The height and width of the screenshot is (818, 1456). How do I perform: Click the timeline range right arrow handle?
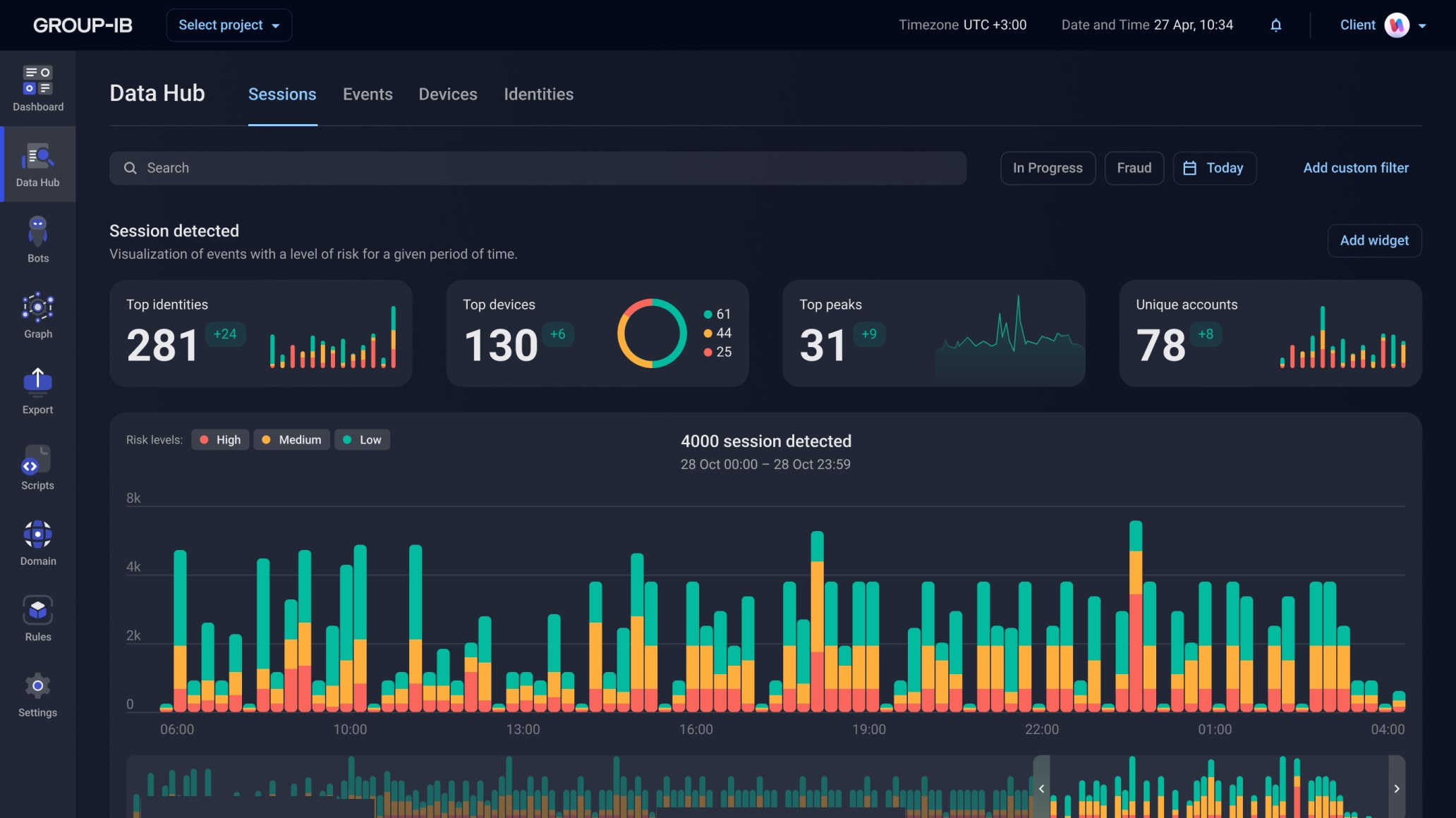[x=1396, y=788]
